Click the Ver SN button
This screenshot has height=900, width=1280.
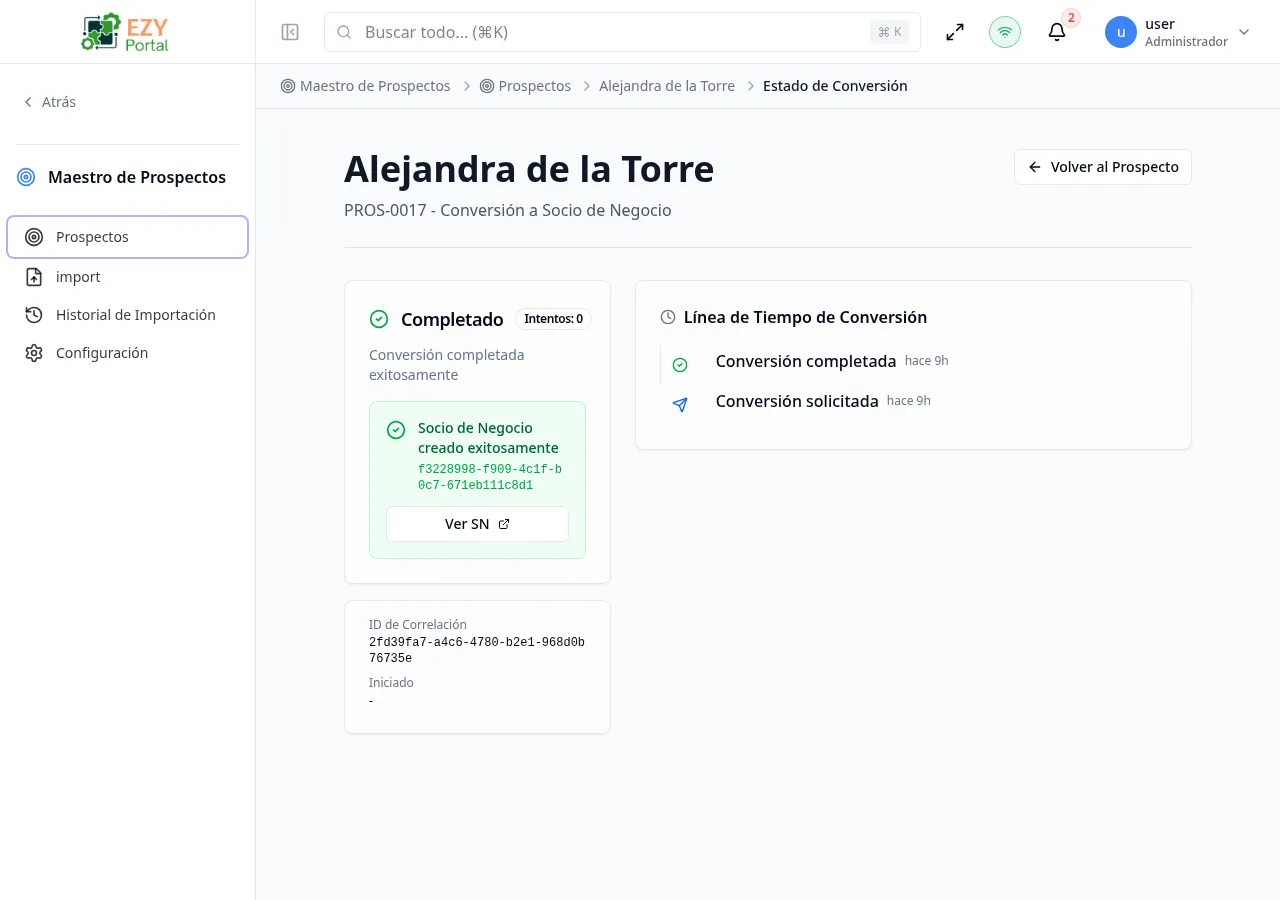(x=477, y=524)
